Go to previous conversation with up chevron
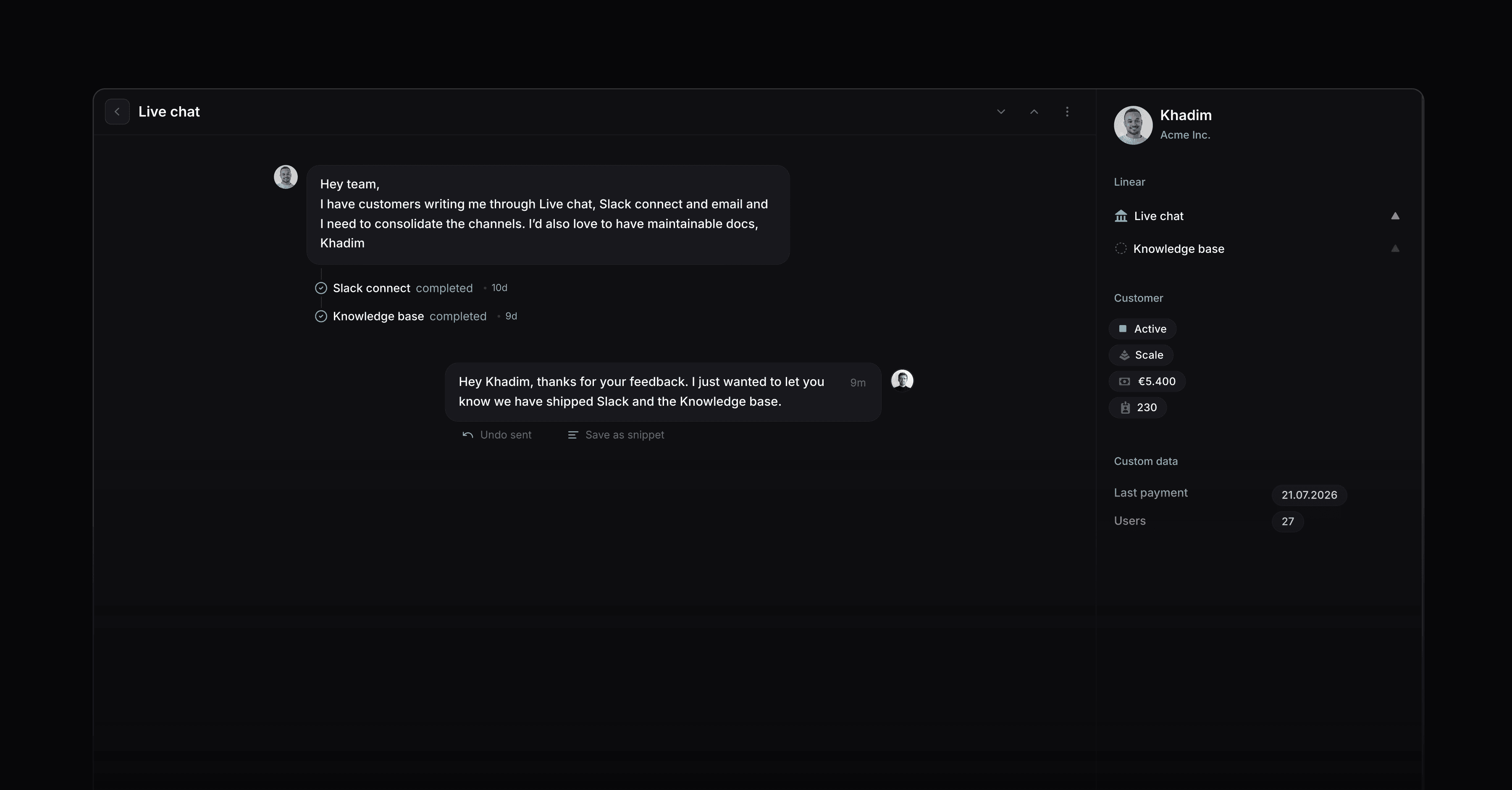This screenshot has width=1512, height=790. pyautogui.click(x=1034, y=112)
